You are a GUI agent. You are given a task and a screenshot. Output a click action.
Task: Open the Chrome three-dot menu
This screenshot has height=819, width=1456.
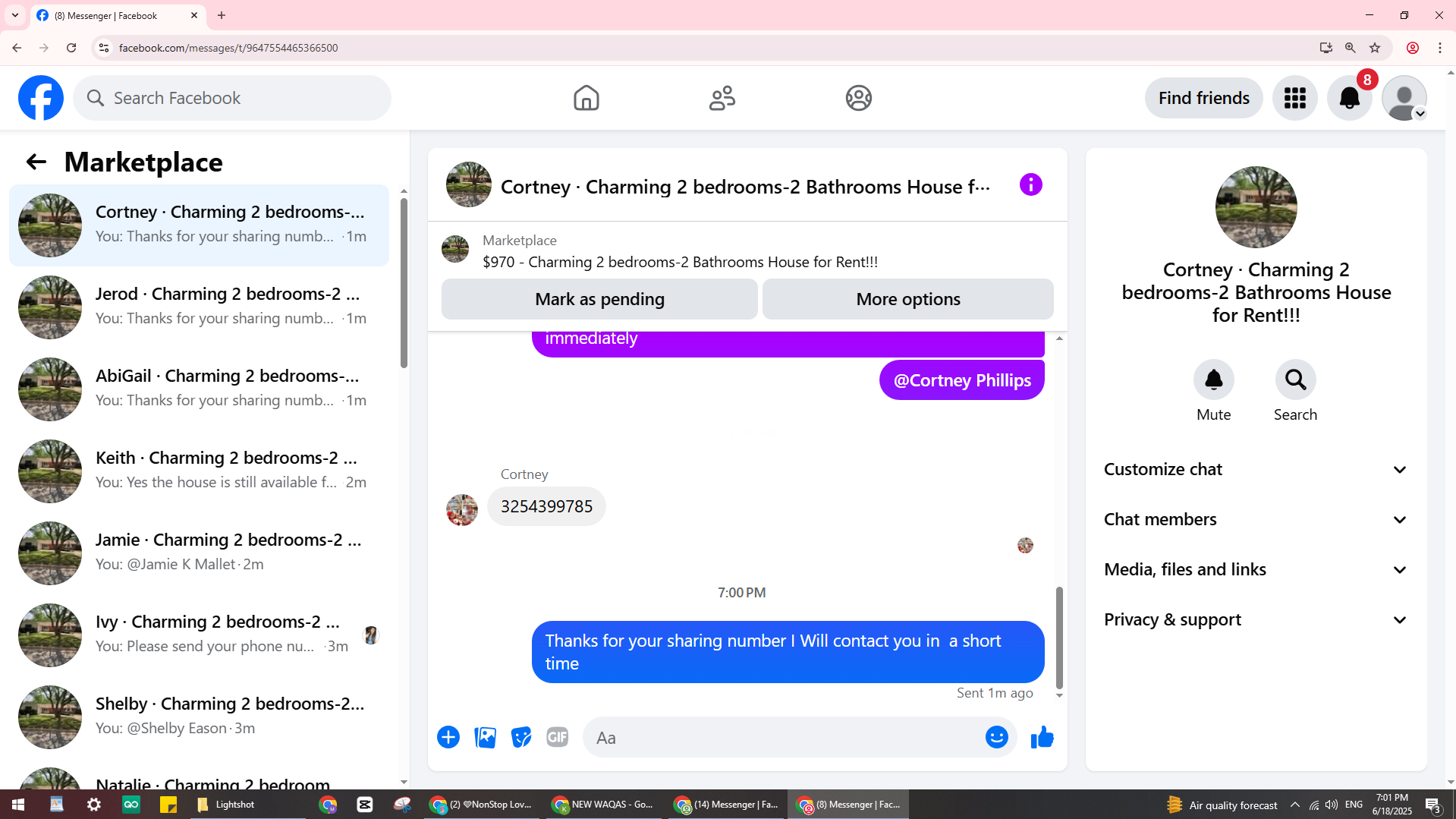pos(1440,48)
